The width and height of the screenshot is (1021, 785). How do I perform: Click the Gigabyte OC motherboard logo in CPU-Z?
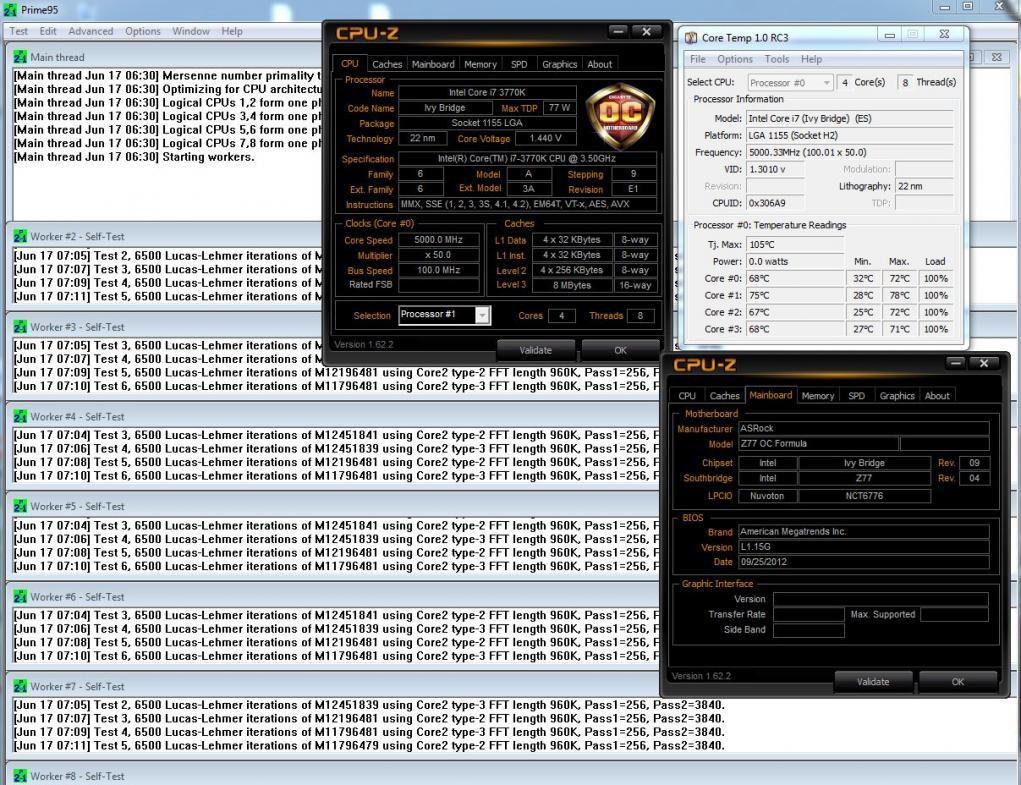(620, 117)
